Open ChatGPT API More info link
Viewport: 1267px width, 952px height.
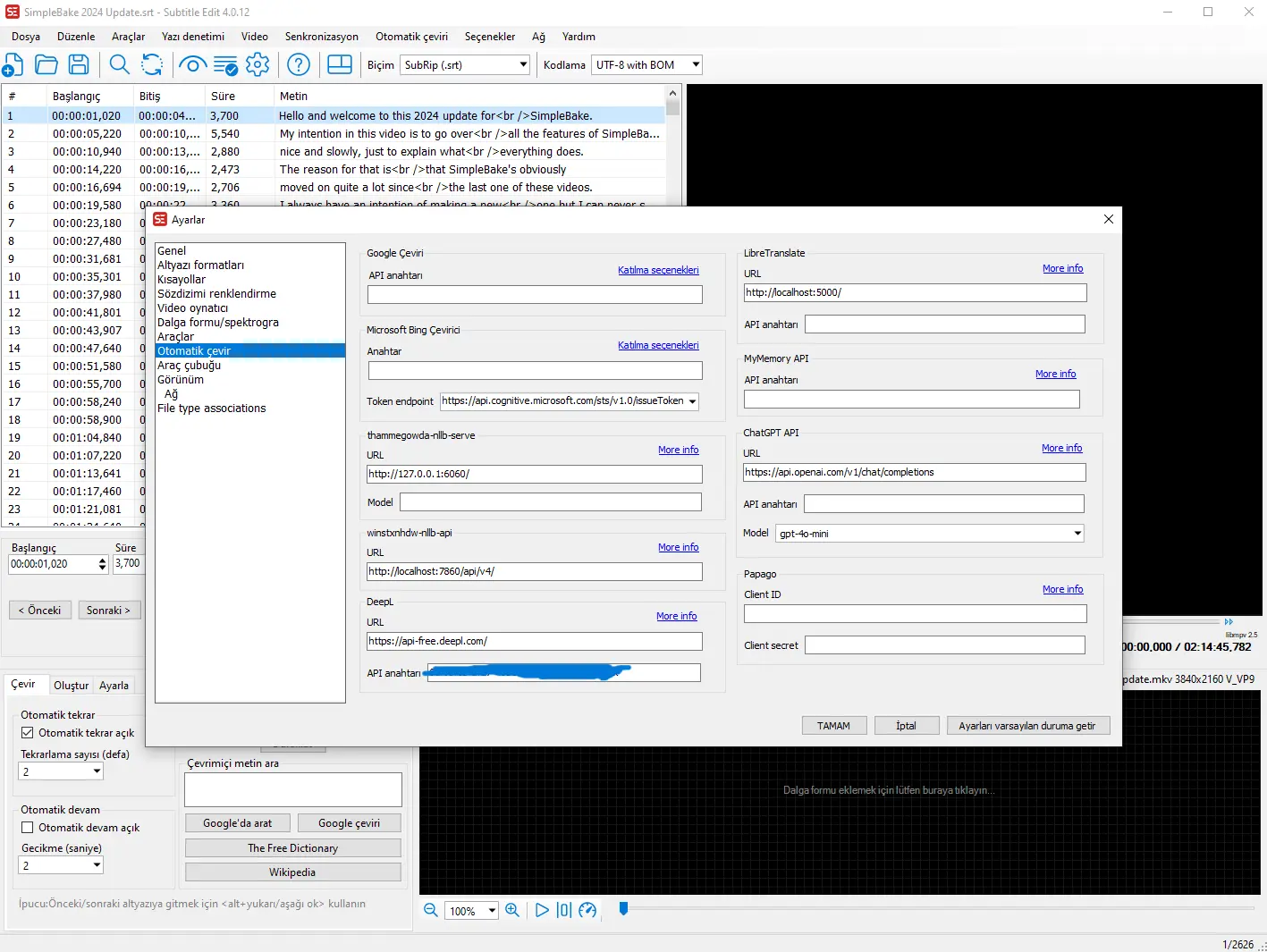(x=1061, y=448)
